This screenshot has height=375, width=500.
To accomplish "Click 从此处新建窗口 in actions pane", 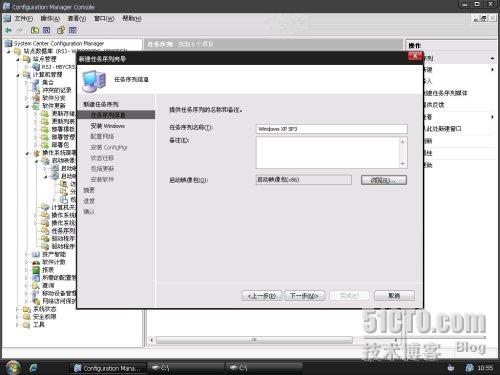I will click(442, 129).
